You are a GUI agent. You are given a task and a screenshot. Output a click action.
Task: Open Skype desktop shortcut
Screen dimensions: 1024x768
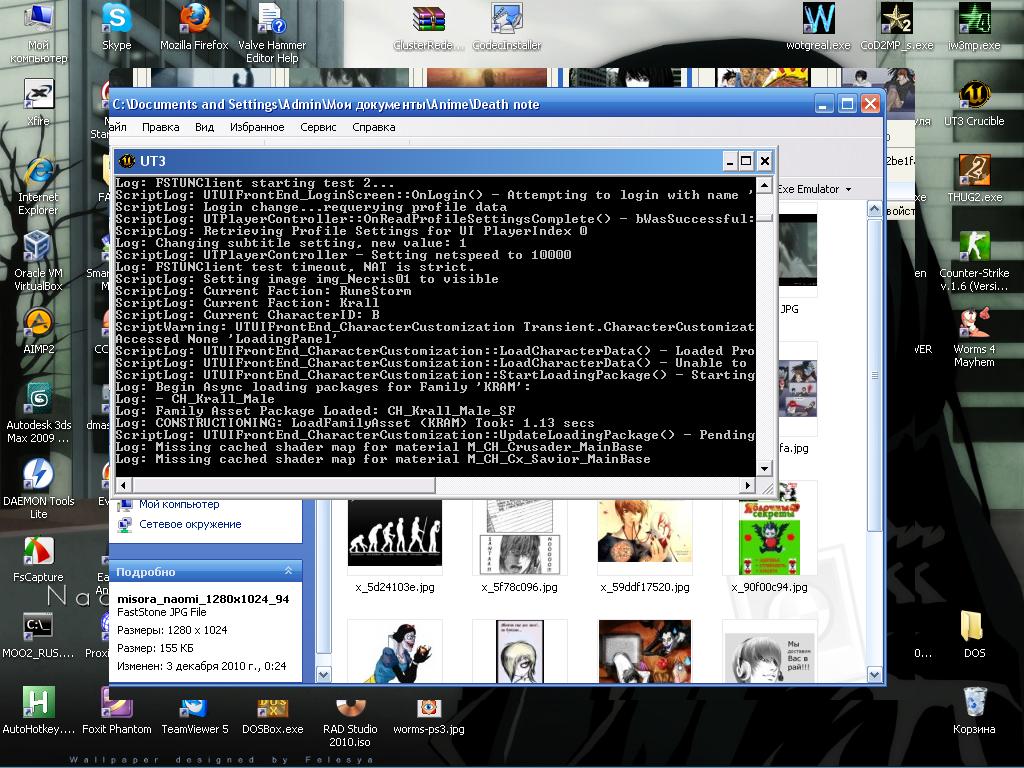click(x=116, y=19)
